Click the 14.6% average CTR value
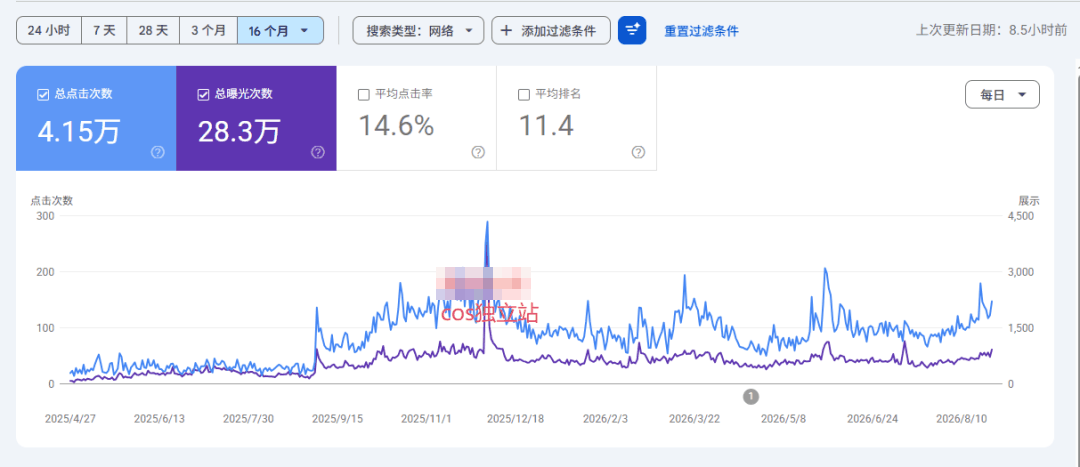 [396, 126]
